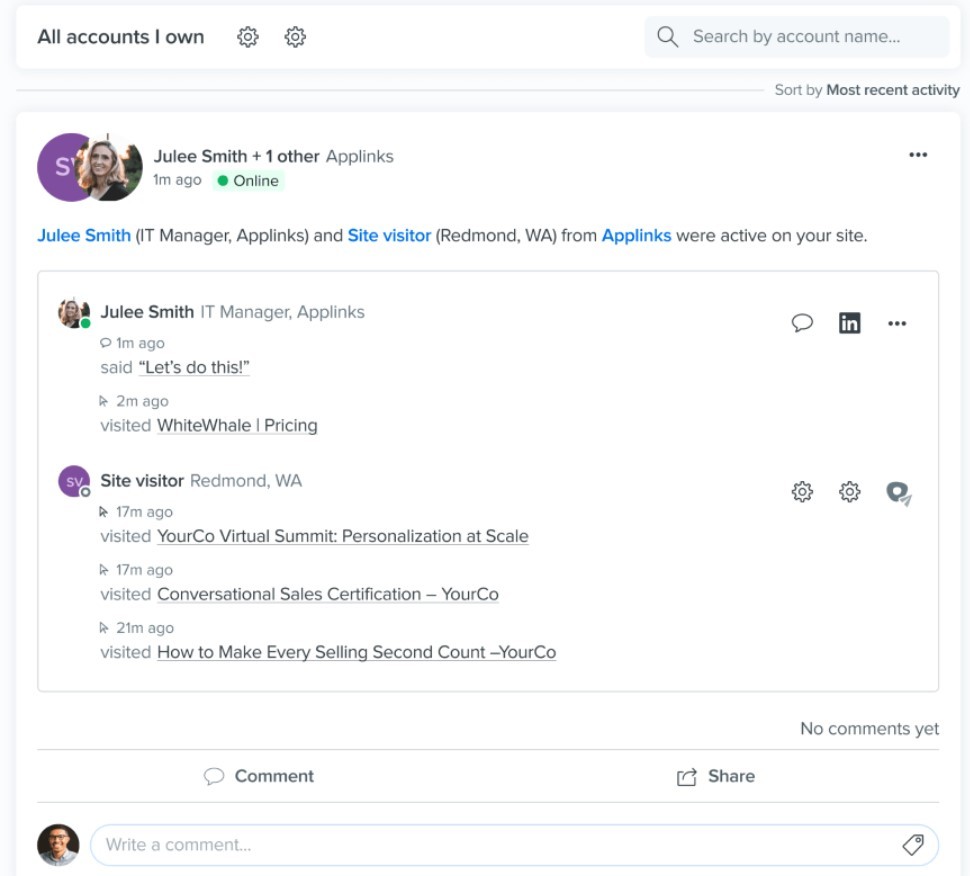The height and width of the screenshot is (876, 970).
Task: Click search magnifier icon in account search
Action: 668,37
